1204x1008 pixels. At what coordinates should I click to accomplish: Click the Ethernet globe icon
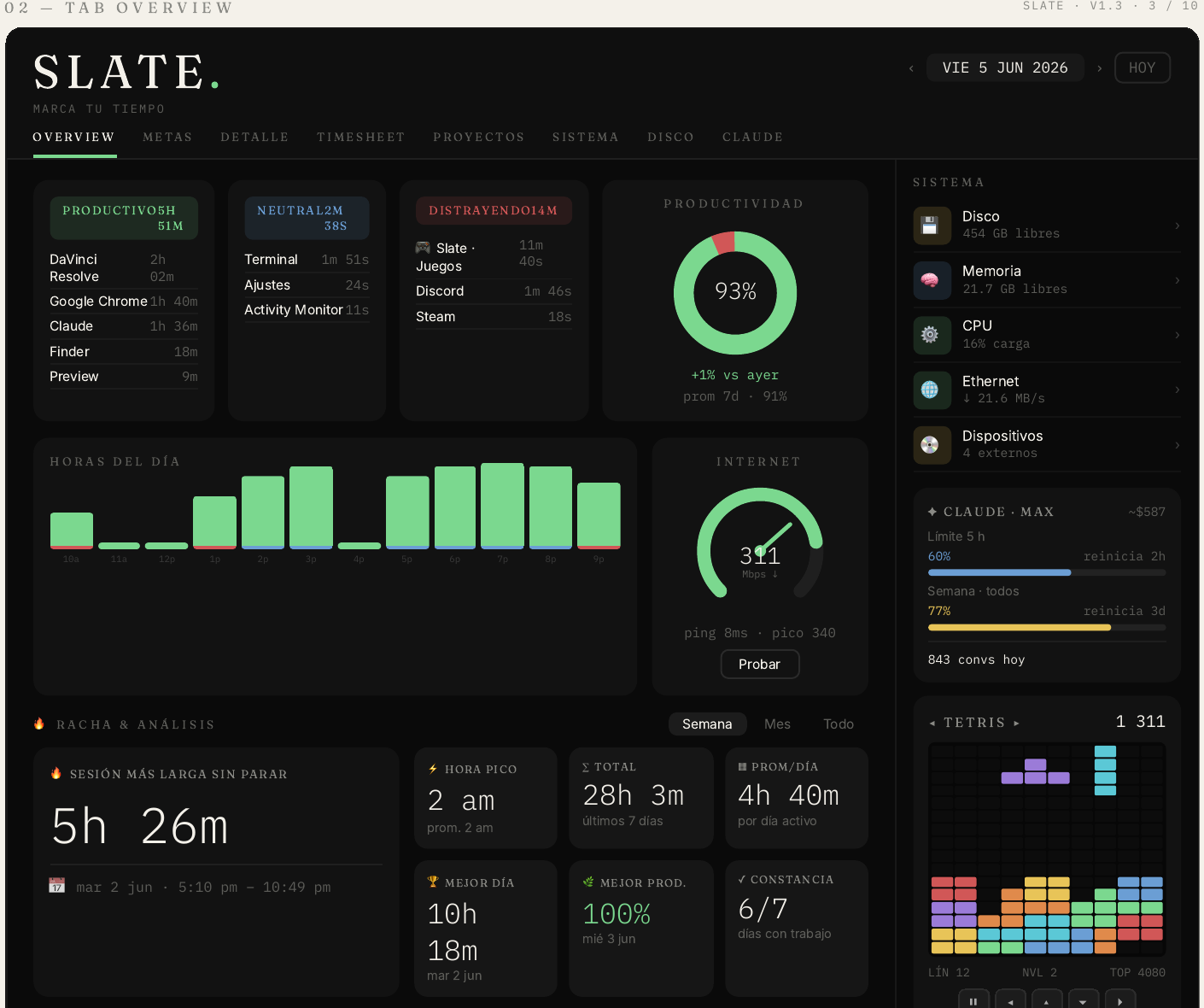pyautogui.click(x=931, y=390)
